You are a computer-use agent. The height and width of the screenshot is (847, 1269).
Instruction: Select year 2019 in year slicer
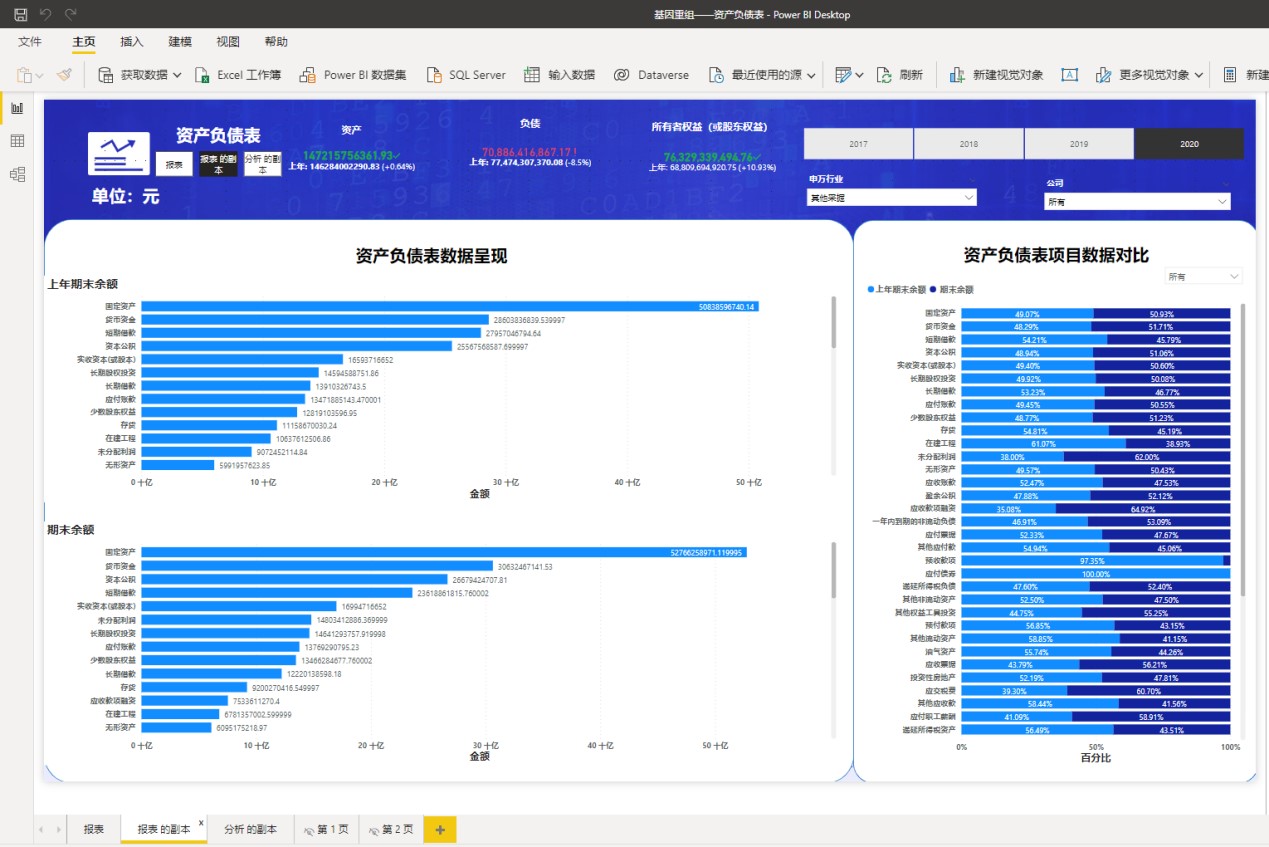pos(1078,144)
